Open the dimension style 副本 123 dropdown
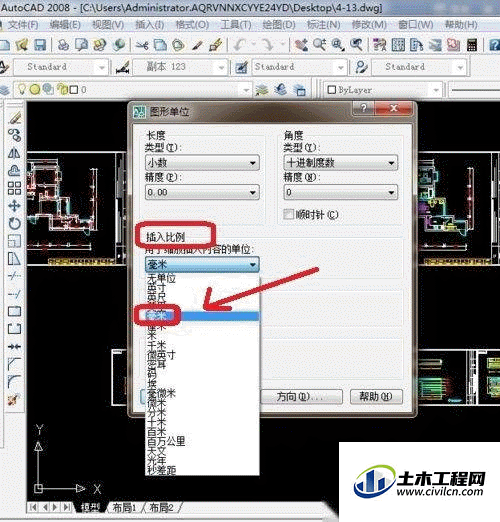 tap(180, 67)
